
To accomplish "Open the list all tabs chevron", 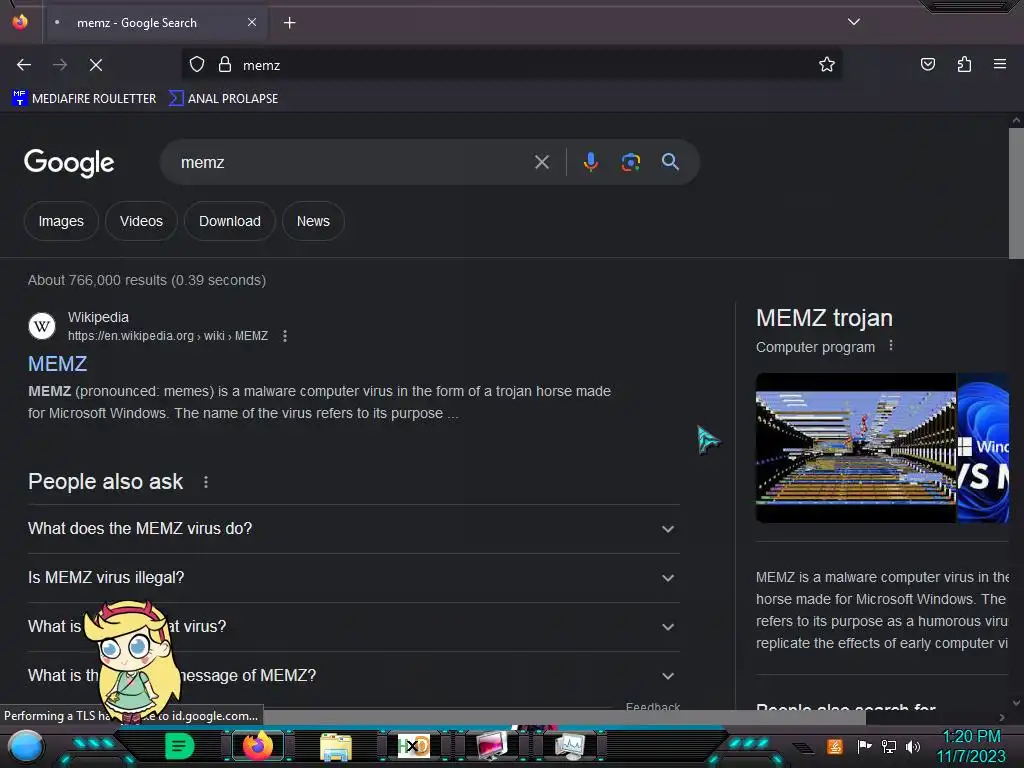I will [x=854, y=22].
